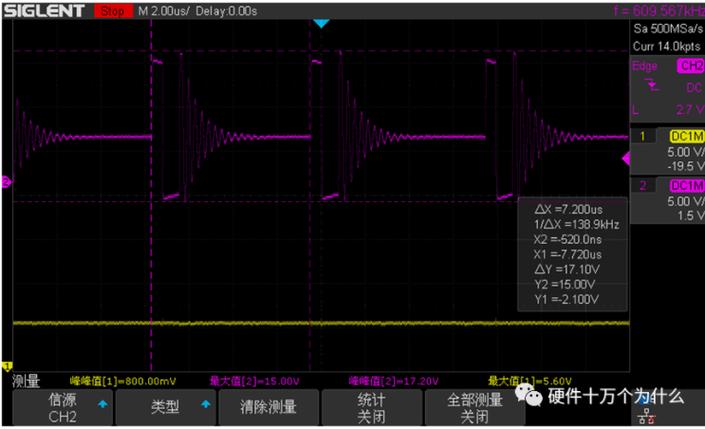Toggle the 统计 关闭 statistics softkey
Image resolution: width=705 pixels, height=429 pixels.
click(x=371, y=407)
